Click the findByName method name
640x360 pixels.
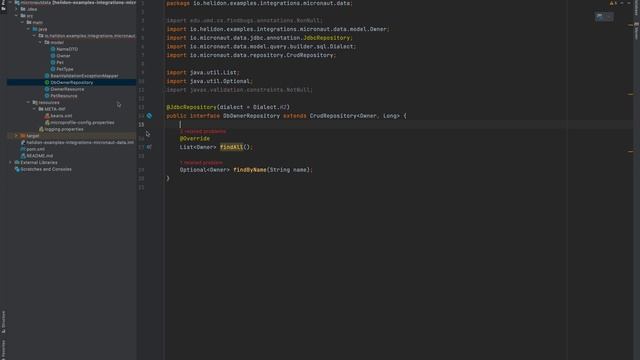250,170
